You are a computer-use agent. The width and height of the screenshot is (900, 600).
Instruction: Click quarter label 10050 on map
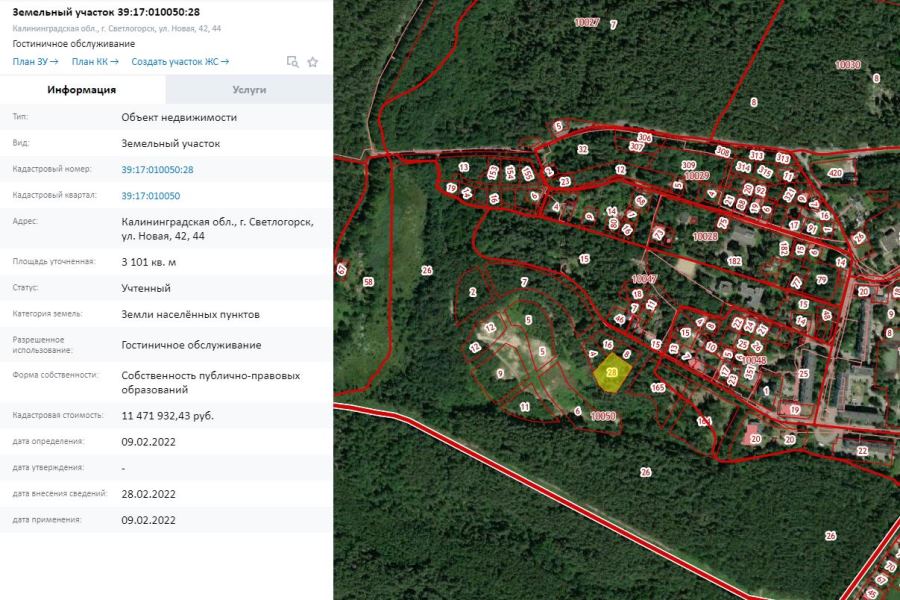tap(602, 415)
